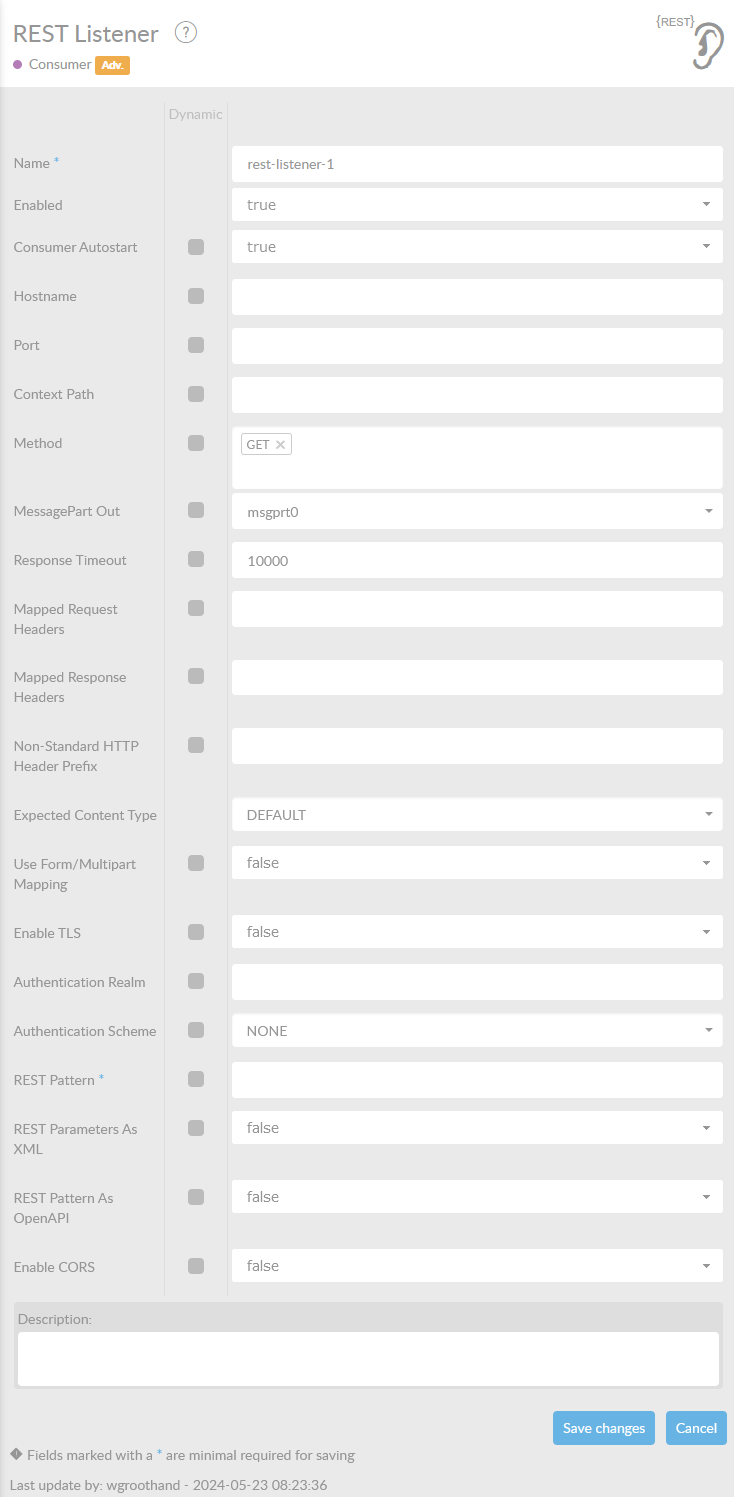Click the Cancel button
The width and height of the screenshot is (734, 1497).
[x=696, y=1428]
